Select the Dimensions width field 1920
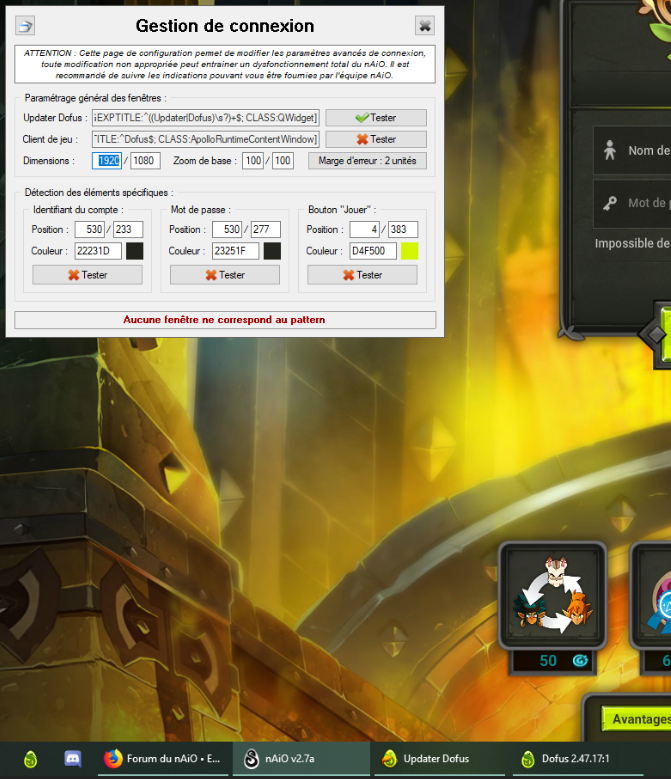This screenshot has width=671, height=779. (107, 160)
